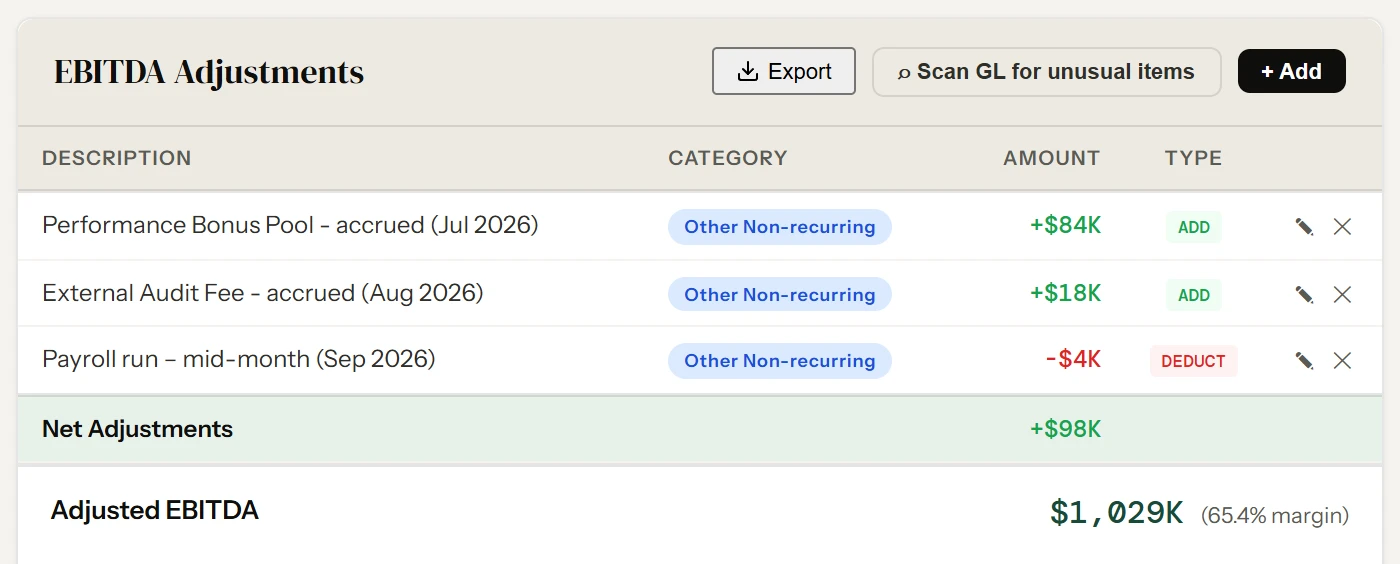Remove the Payroll run mid-month adjustment
Screen dimensions: 1400x564
click(1342, 360)
